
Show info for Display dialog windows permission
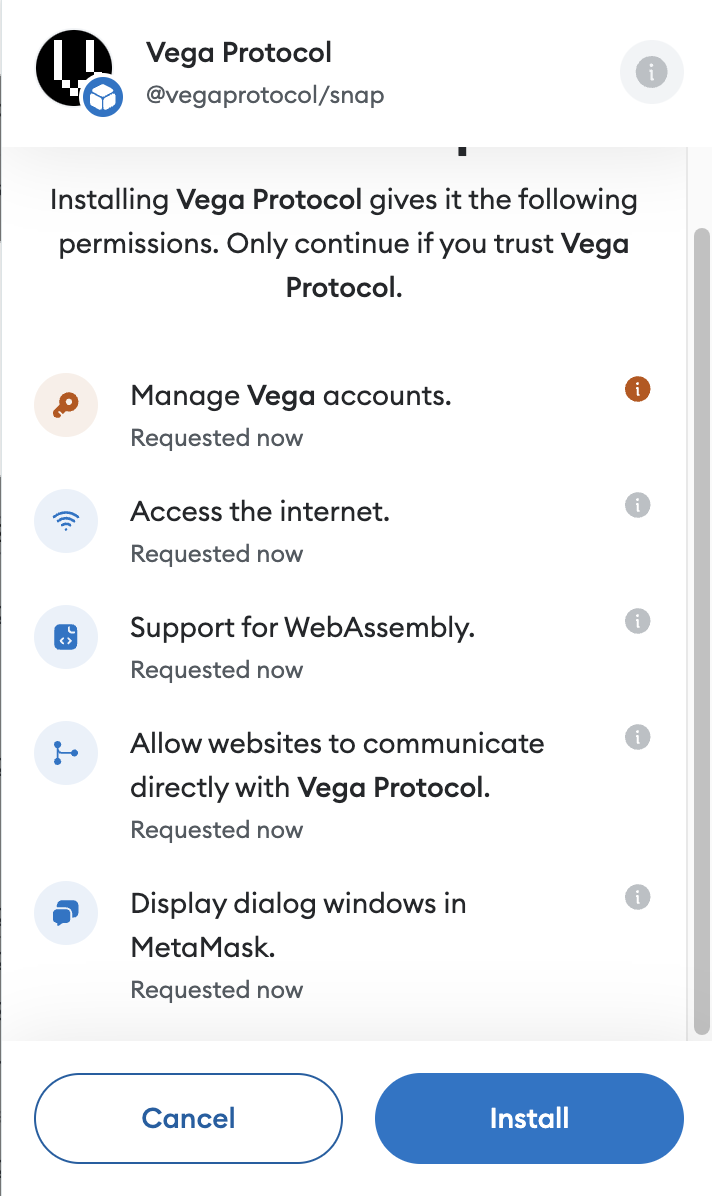pyautogui.click(x=637, y=897)
